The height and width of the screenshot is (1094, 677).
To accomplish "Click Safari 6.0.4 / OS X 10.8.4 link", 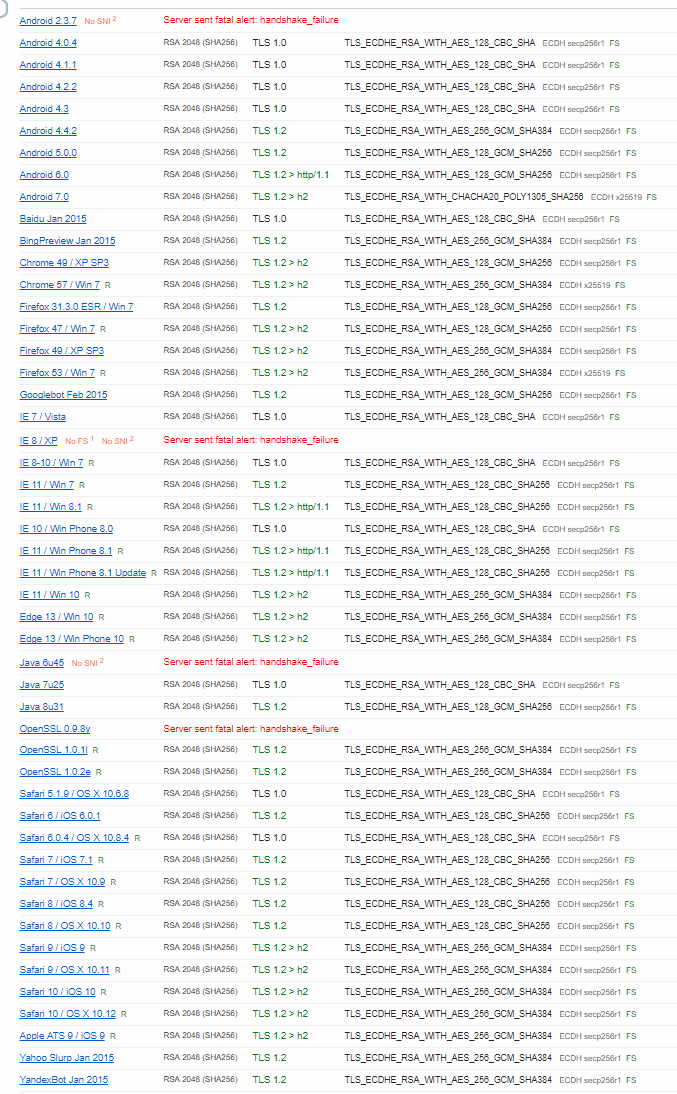I will [x=74, y=837].
